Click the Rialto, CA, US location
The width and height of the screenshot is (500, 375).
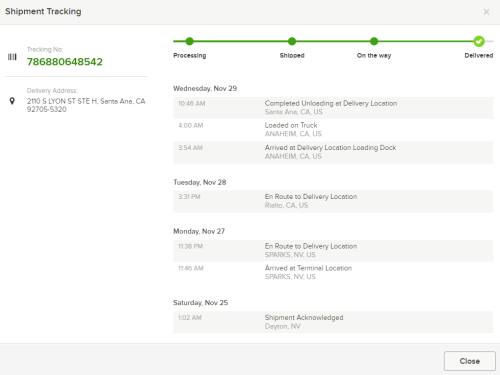[286, 205]
